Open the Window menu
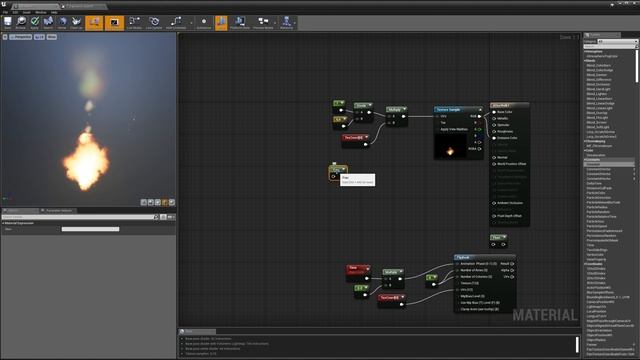Viewport: 640px width, 360px height. 41,12
